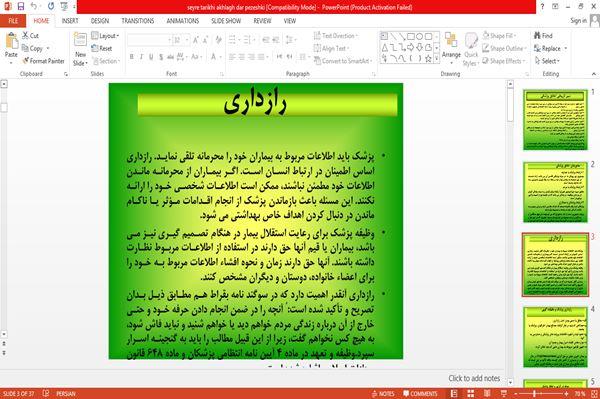This screenshot has height=399, width=600.
Task: Click Sign in link
Action: 578,21
